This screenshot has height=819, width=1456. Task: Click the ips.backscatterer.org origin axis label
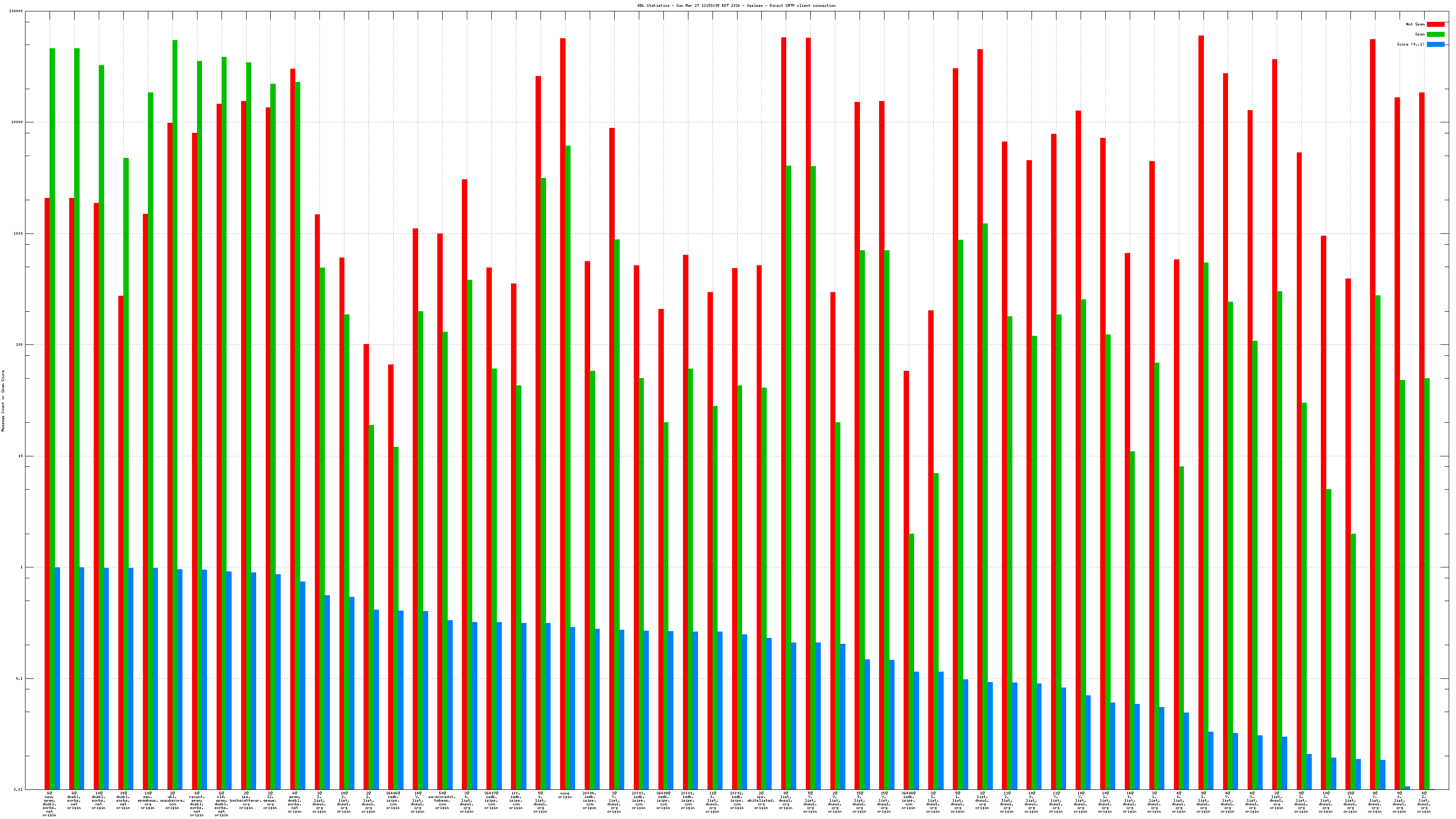pos(246,800)
